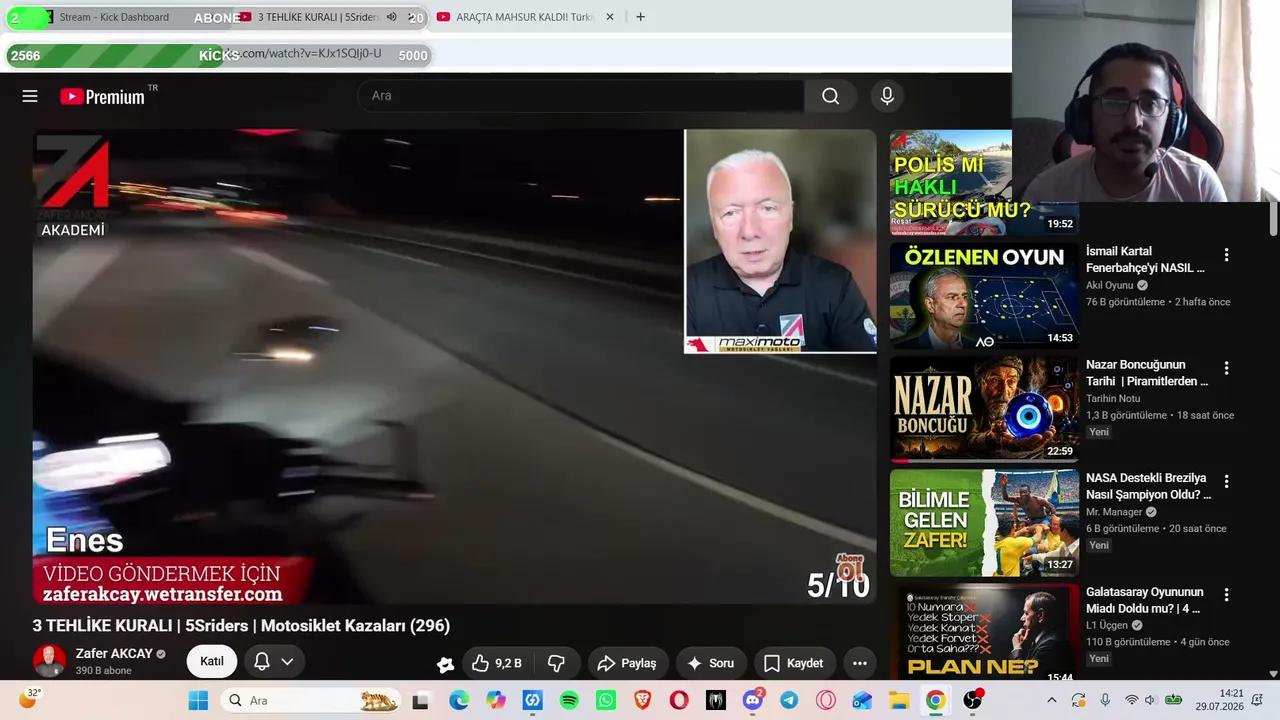Open the three-dot more actions menu

[859, 663]
